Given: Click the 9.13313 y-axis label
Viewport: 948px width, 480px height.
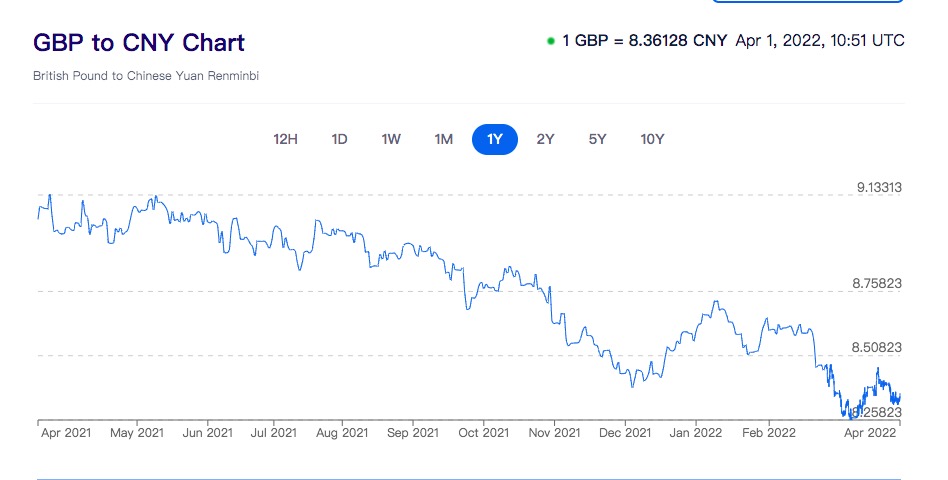Looking at the screenshot, I should click(x=879, y=187).
